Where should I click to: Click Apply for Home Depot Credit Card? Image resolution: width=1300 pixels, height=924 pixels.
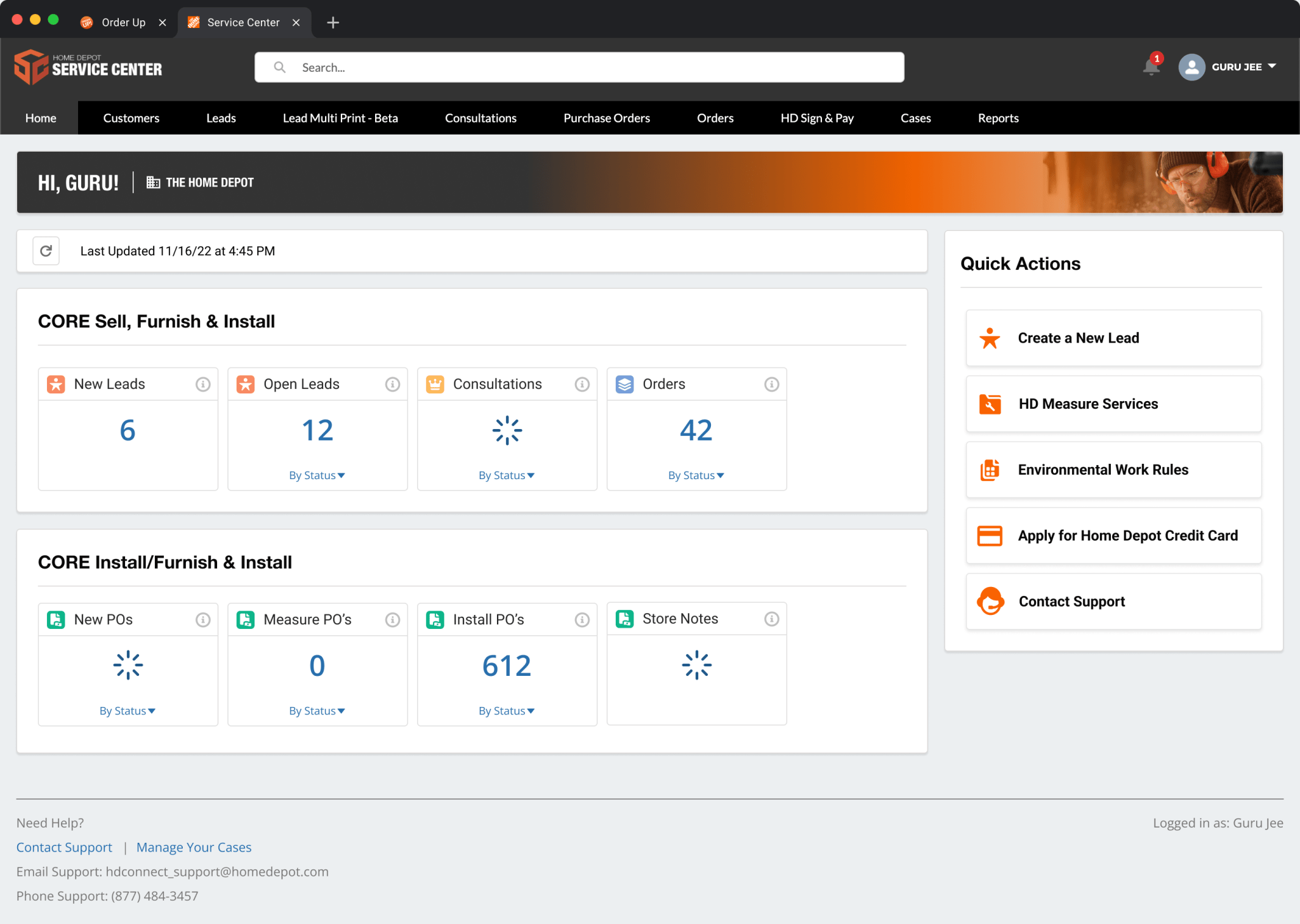pos(1113,536)
